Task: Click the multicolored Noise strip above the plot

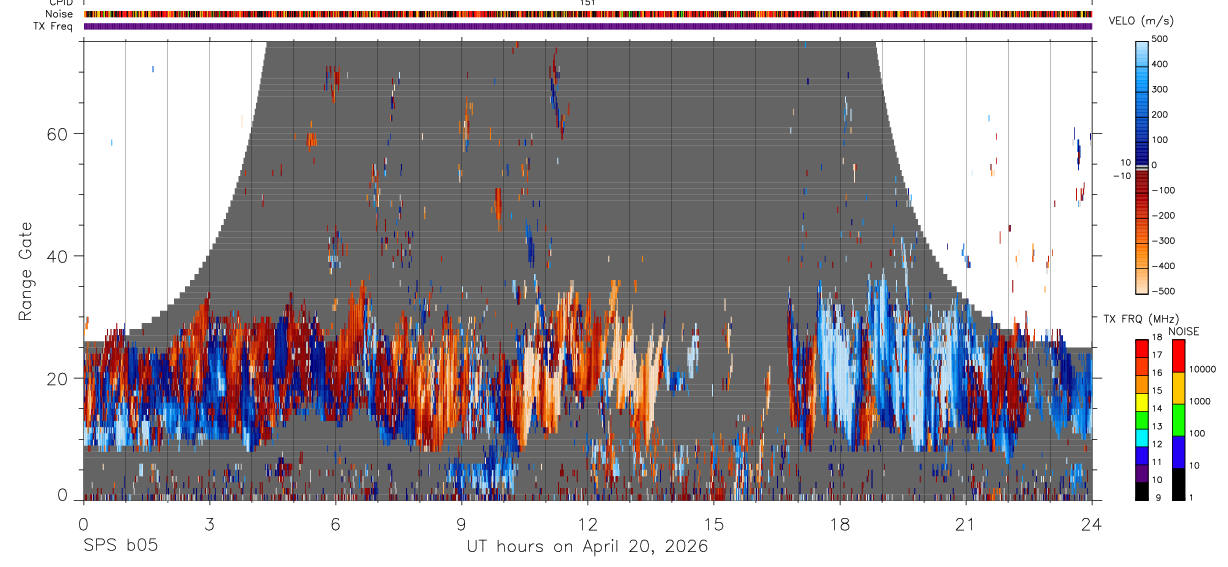Action: [587, 14]
